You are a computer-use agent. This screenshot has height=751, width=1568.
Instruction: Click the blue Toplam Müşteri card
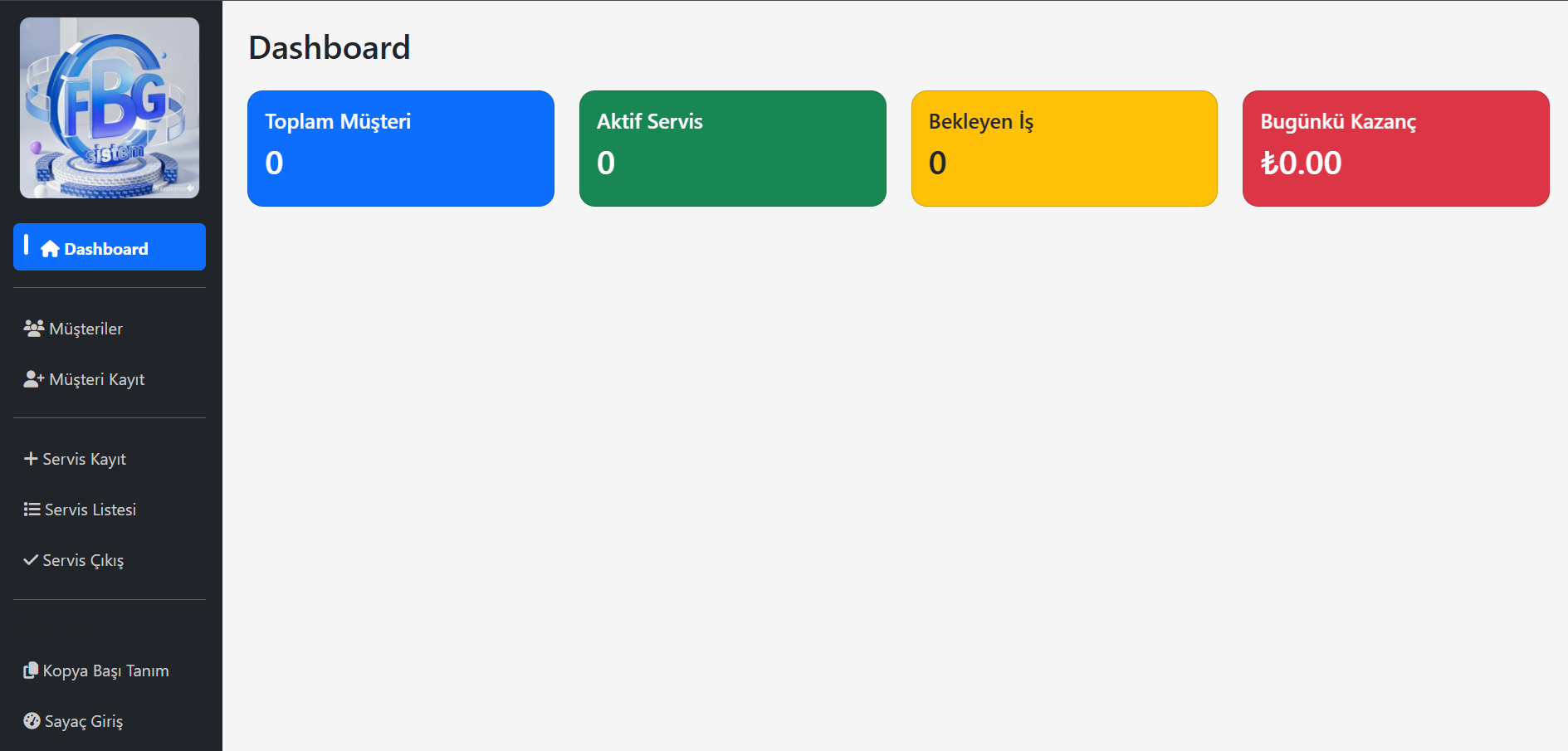coord(401,149)
